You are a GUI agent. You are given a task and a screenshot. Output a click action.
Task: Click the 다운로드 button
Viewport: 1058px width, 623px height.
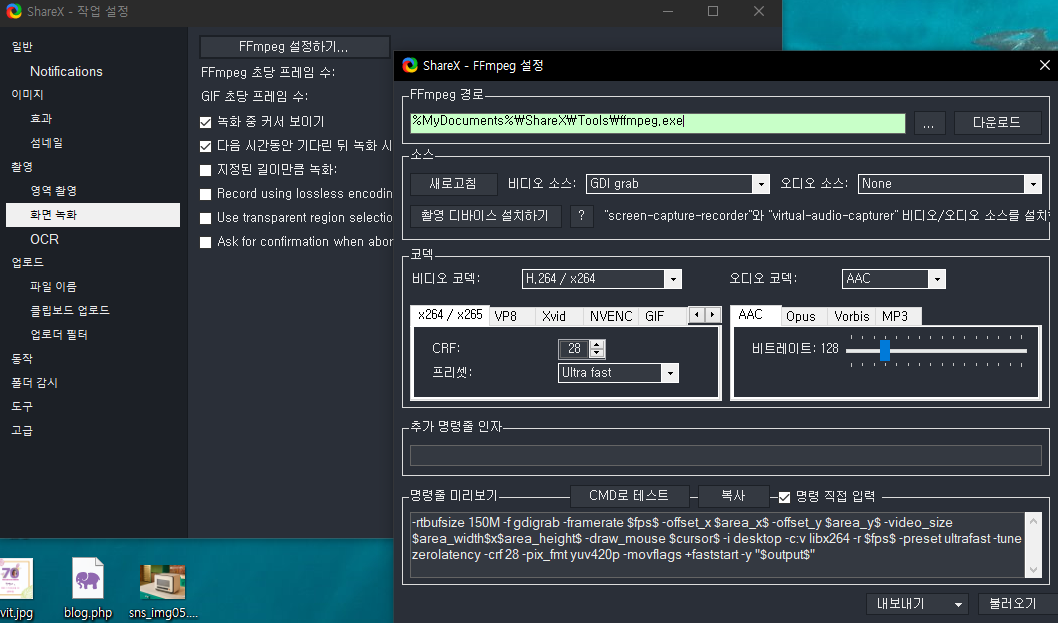click(997, 123)
